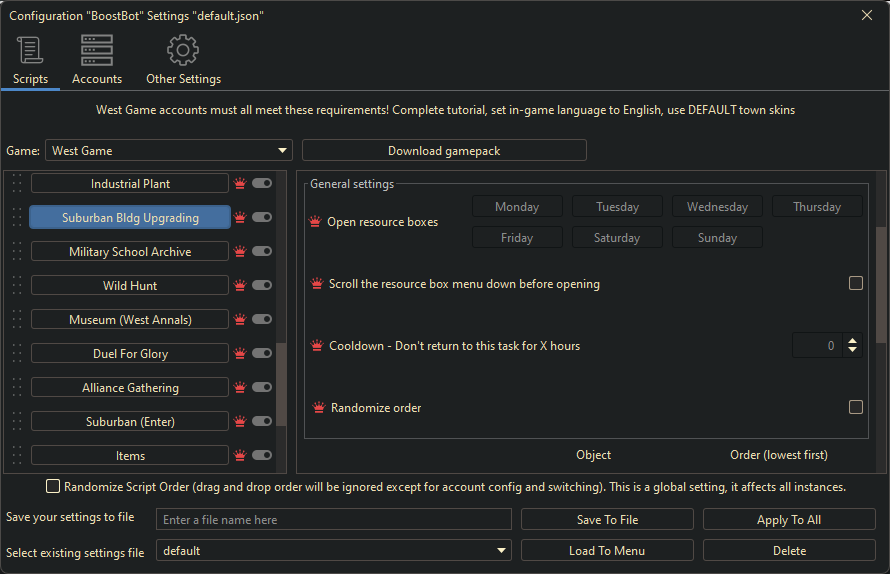Enable Scroll resource box menu checkbox
The height and width of the screenshot is (574, 890).
pyautogui.click(x=856, y=284)
